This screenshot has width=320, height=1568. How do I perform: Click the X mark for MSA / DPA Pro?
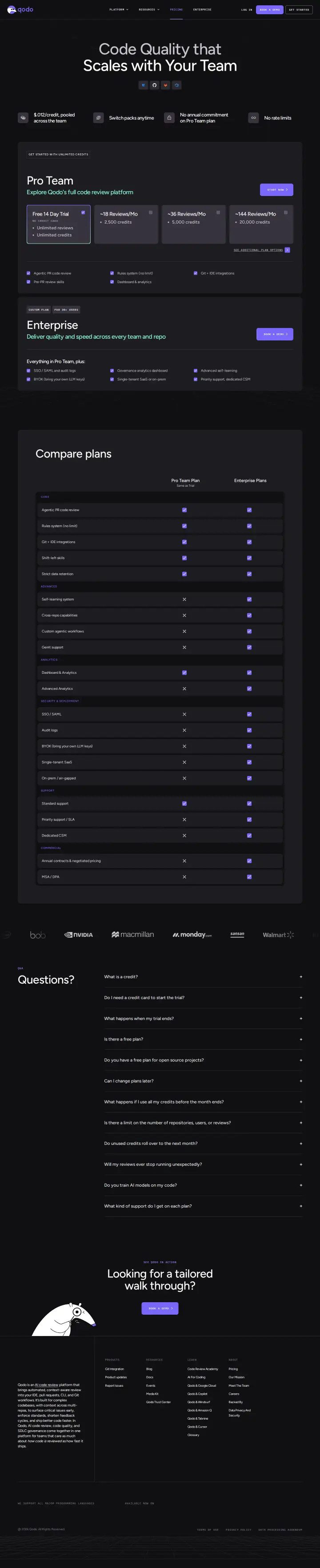point(184,877)
